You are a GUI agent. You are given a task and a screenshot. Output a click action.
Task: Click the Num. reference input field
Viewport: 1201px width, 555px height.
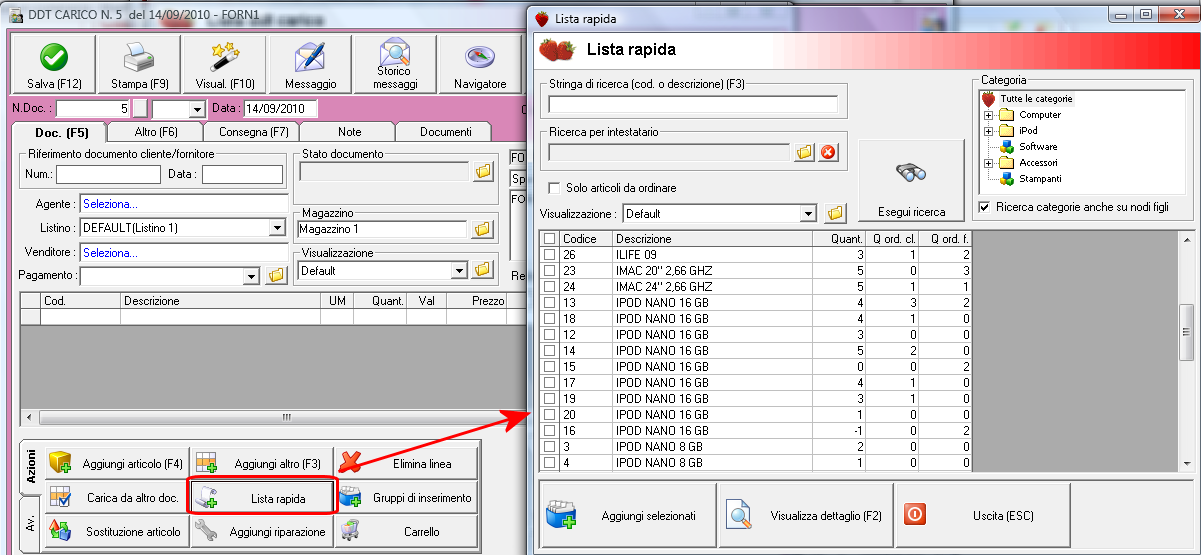[108, 174]
